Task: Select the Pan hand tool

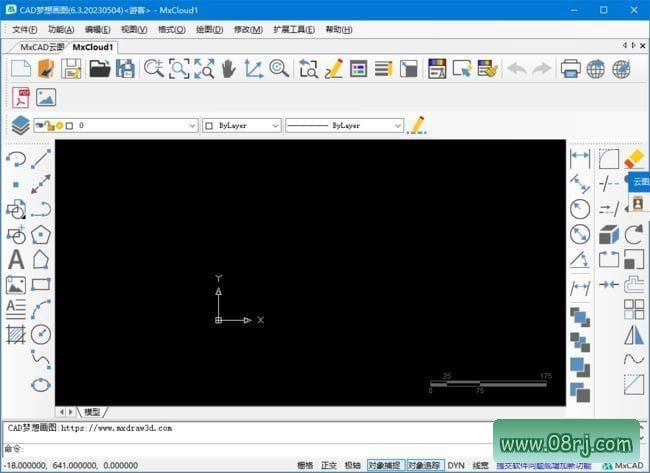Action: click(x=228, y=68)
